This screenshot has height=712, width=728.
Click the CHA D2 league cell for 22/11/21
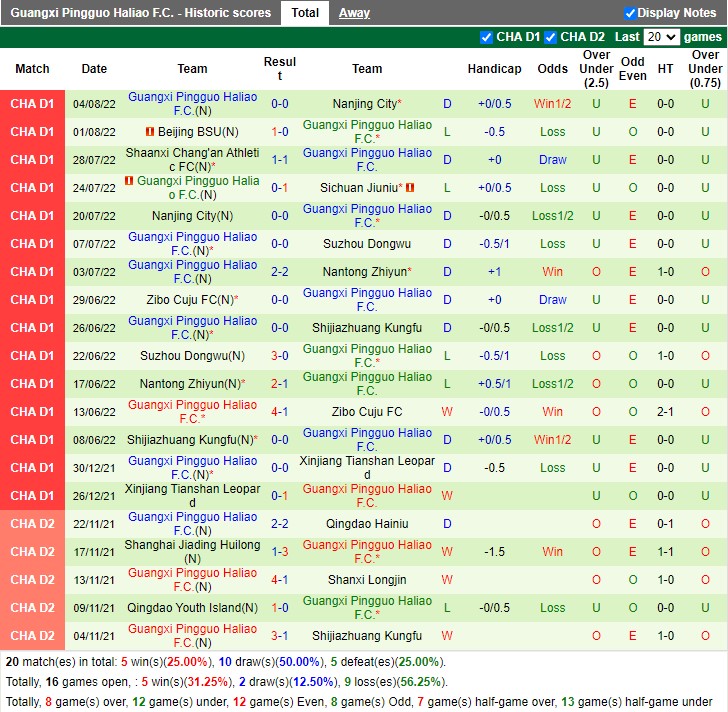(x=33, y=524)
